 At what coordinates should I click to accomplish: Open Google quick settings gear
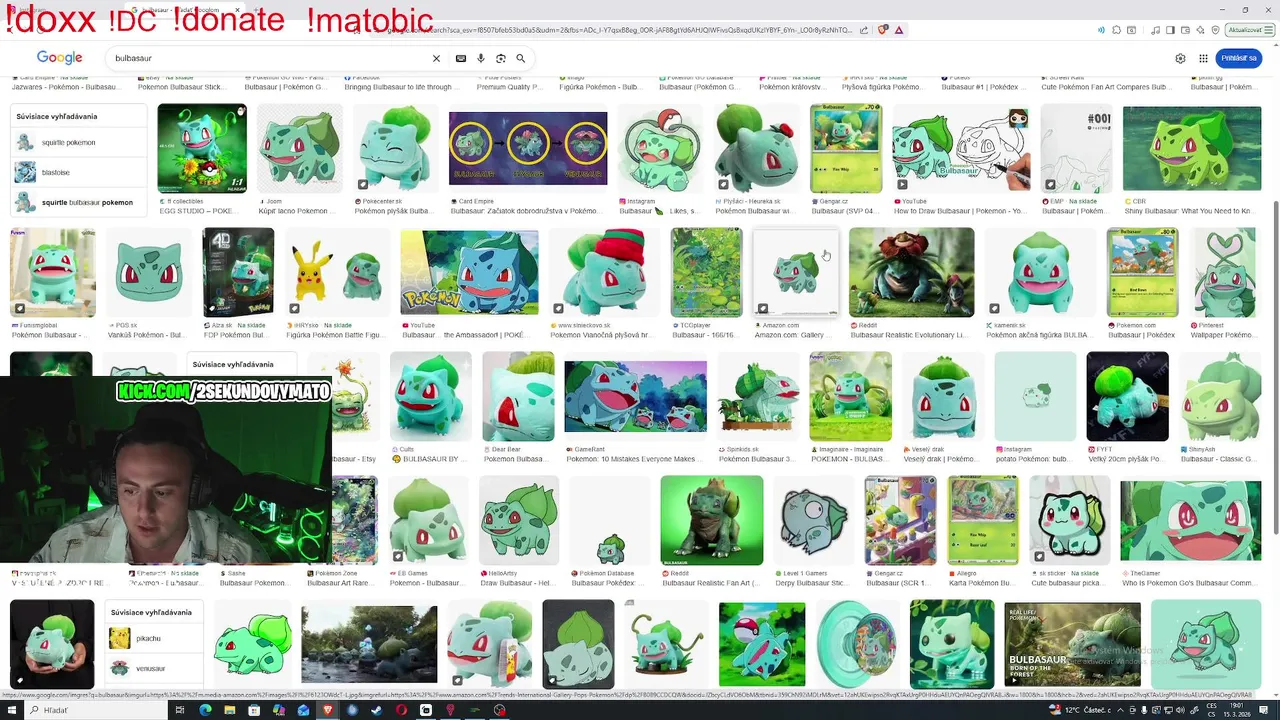coord(1180,58)
